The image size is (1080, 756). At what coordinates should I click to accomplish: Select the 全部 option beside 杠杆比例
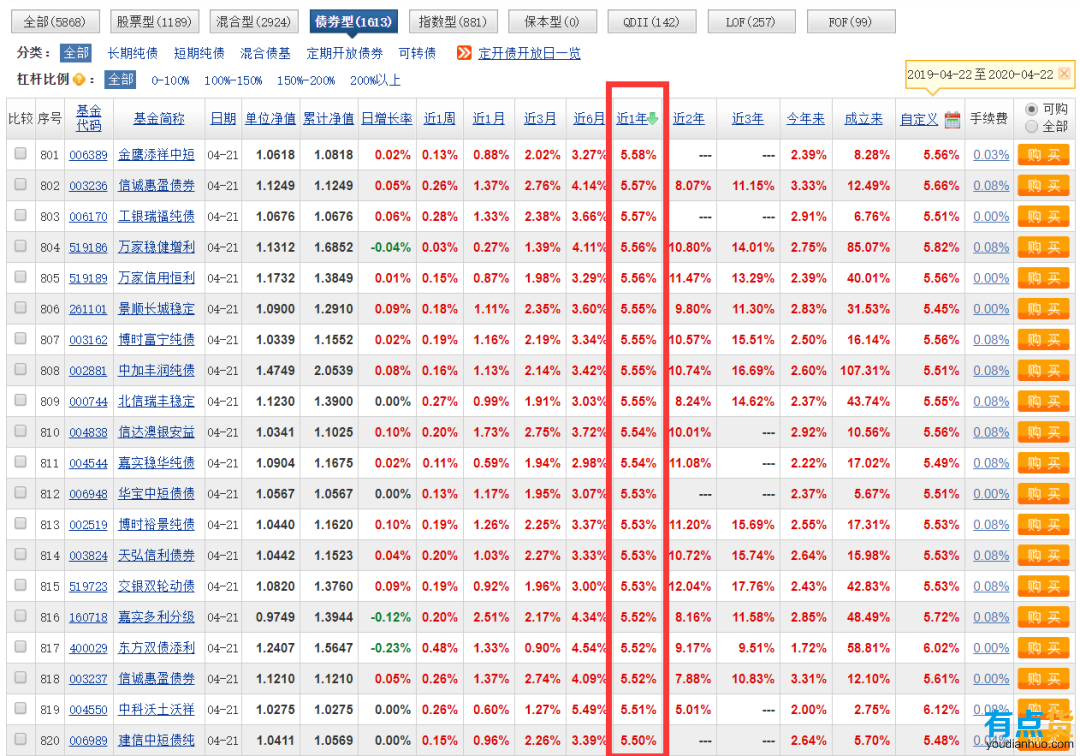pyautogui.click(x=121, y=80)
